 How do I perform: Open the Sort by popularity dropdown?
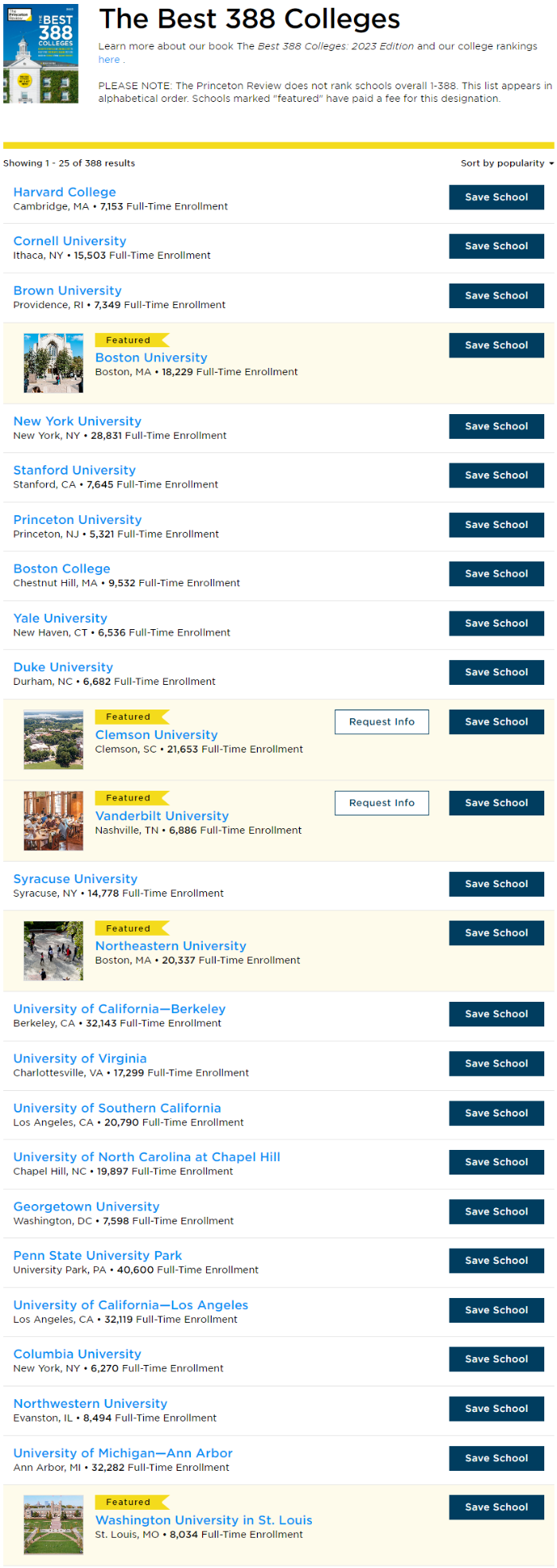(506, 163)
